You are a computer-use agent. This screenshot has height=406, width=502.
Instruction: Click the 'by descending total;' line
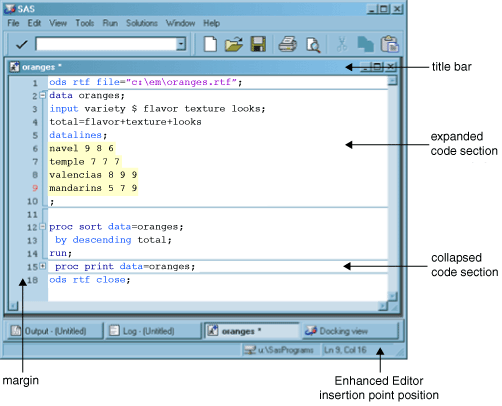coord(113,240)
